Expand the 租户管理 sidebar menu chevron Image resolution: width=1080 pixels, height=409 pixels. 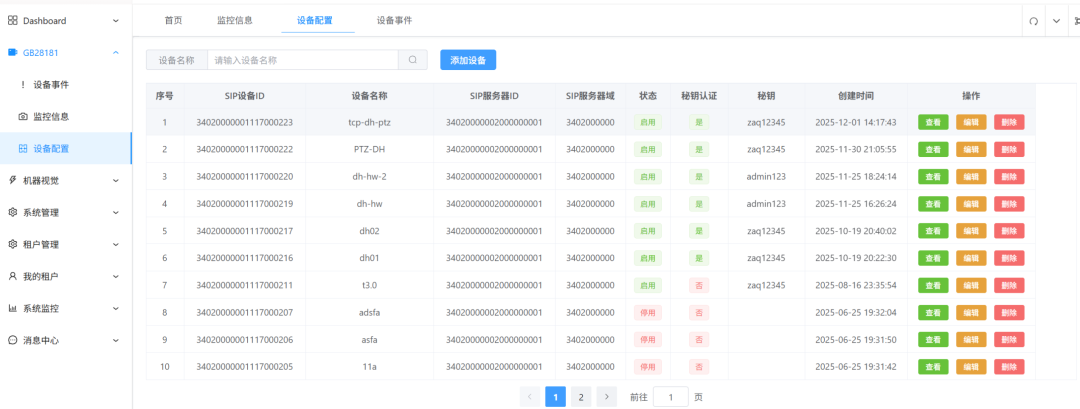click(x=116, y=245)
